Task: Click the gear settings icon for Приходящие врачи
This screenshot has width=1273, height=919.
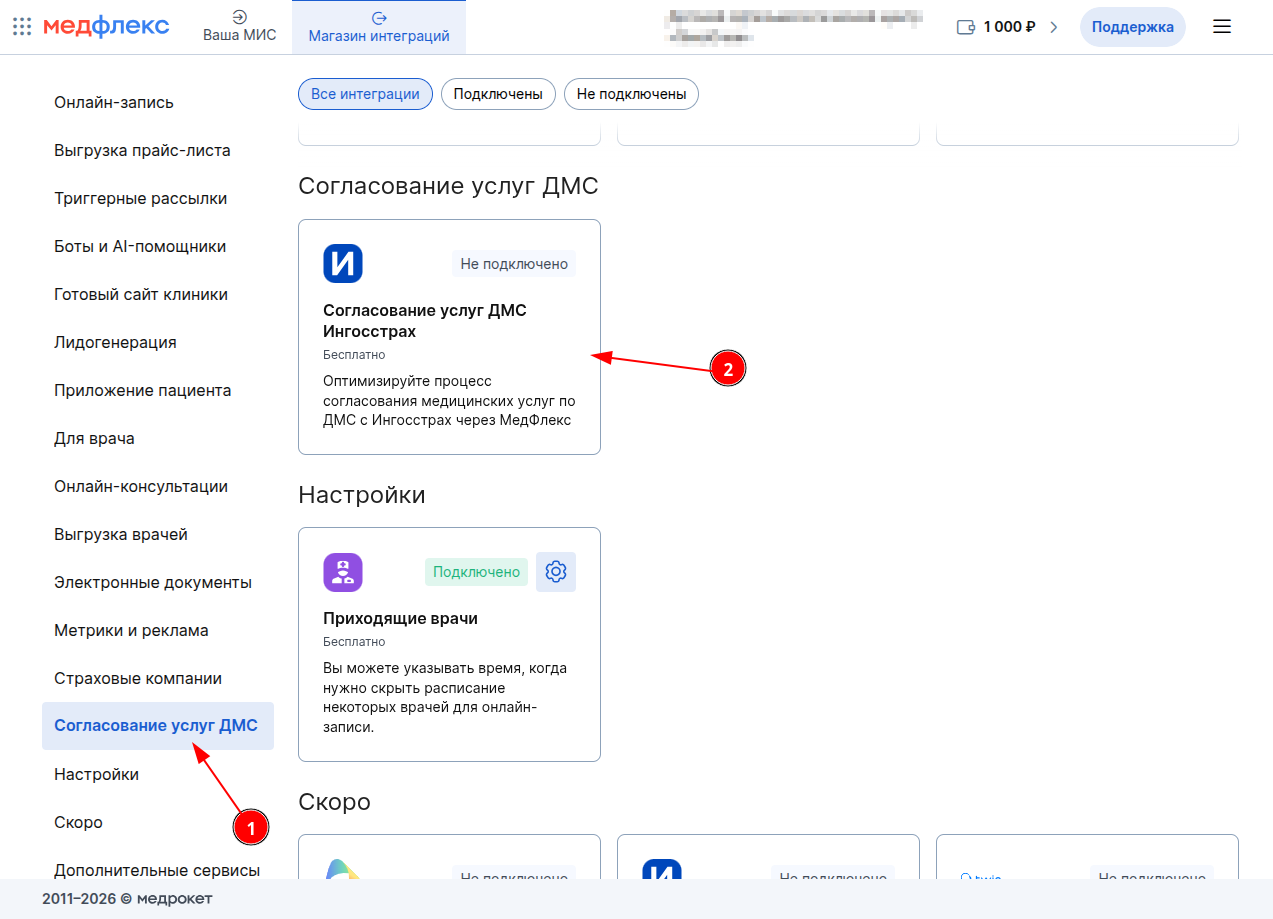Action: click(556, 572)
